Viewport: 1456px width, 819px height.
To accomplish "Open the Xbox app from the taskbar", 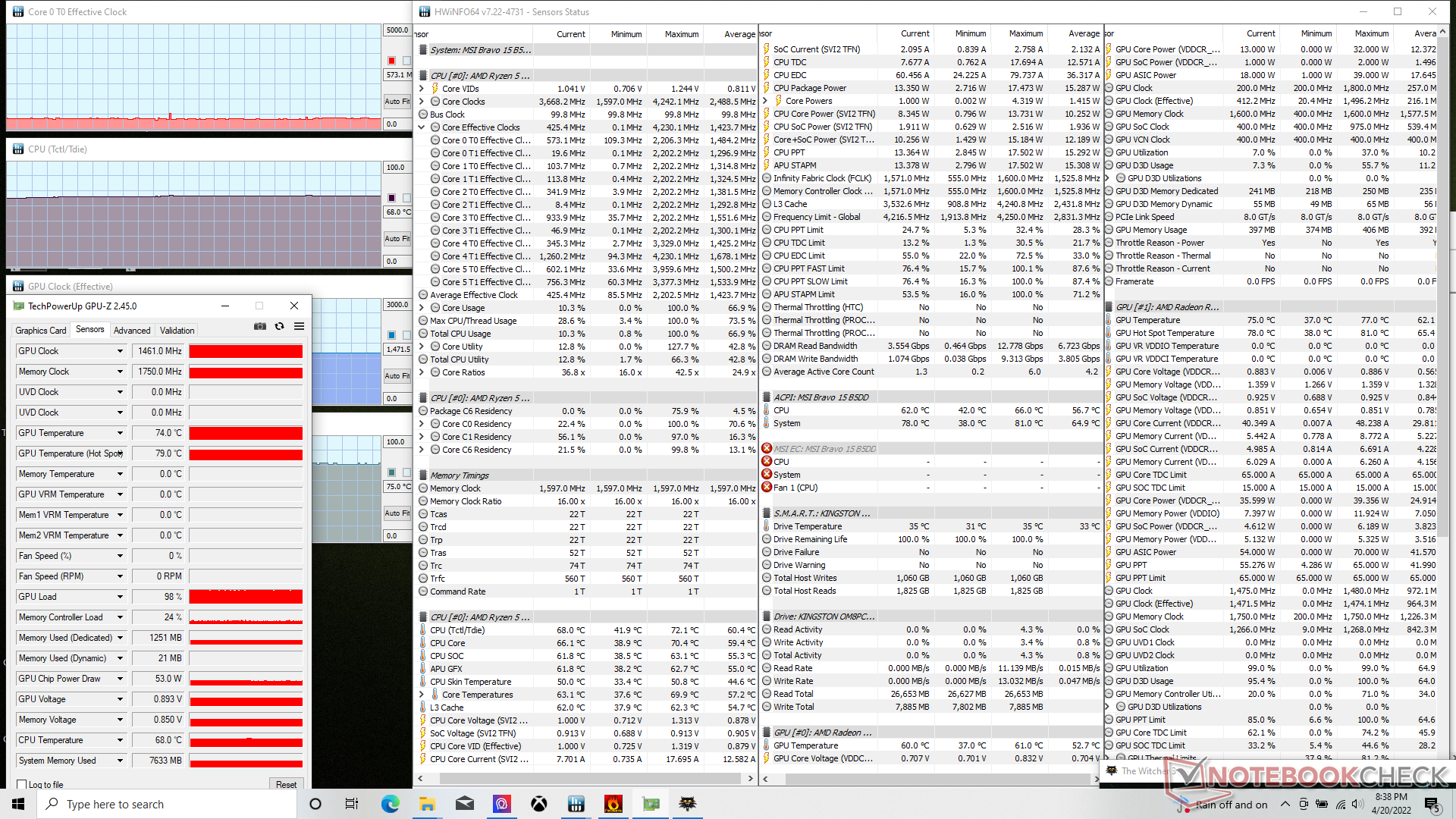I will pos(538,804).
